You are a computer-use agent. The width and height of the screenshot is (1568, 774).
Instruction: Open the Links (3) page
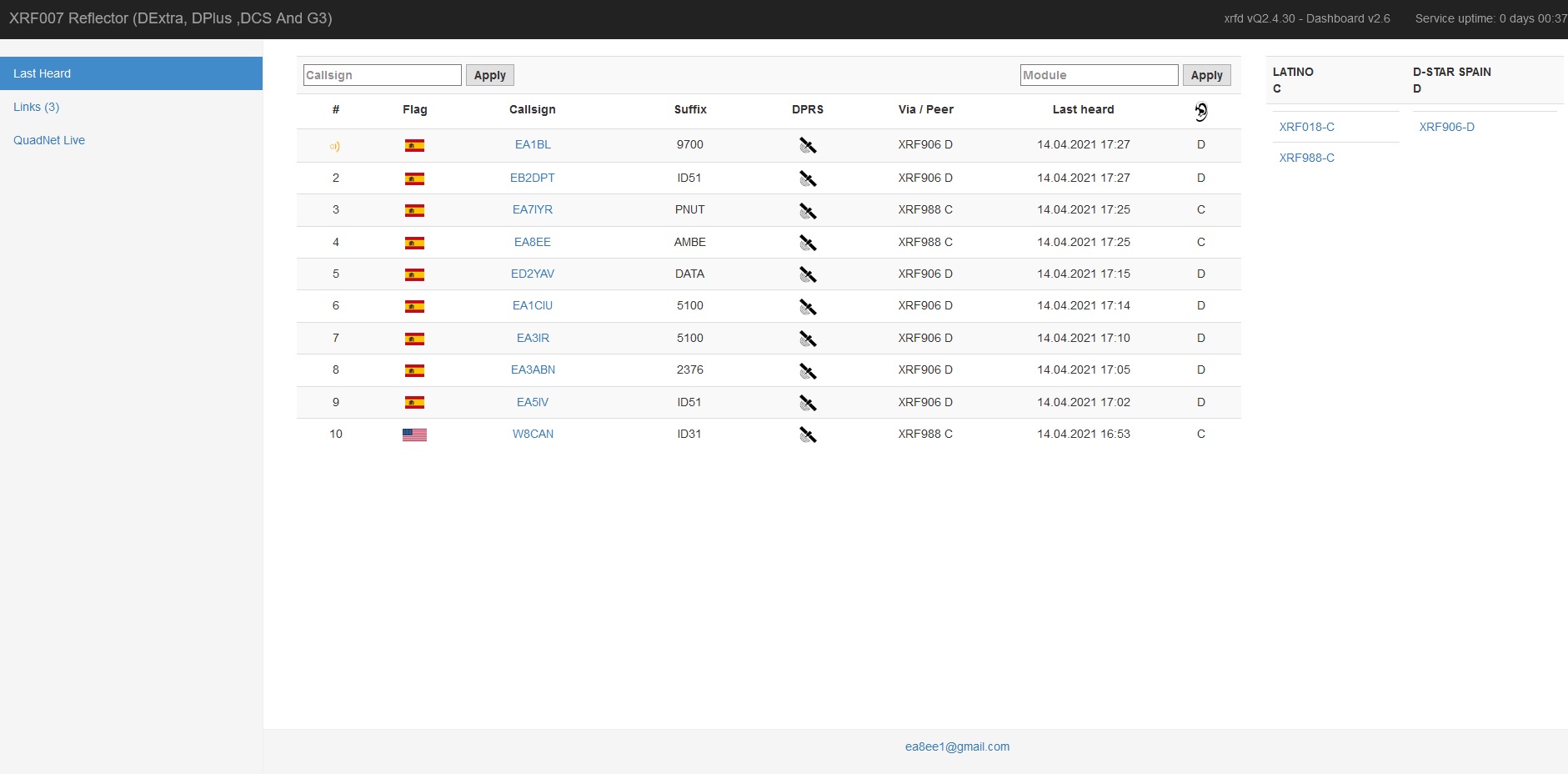point(36,107)
